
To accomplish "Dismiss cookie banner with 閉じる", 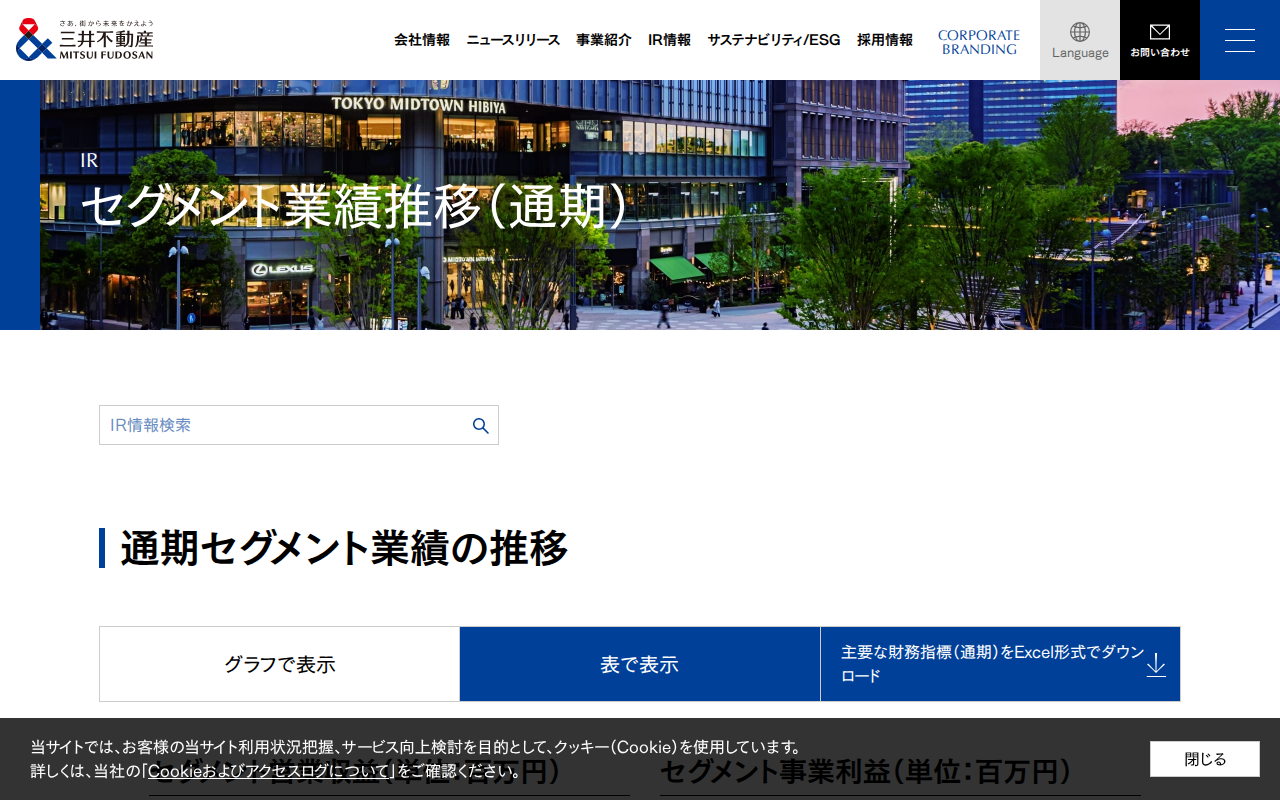I will pos(1205,759).
